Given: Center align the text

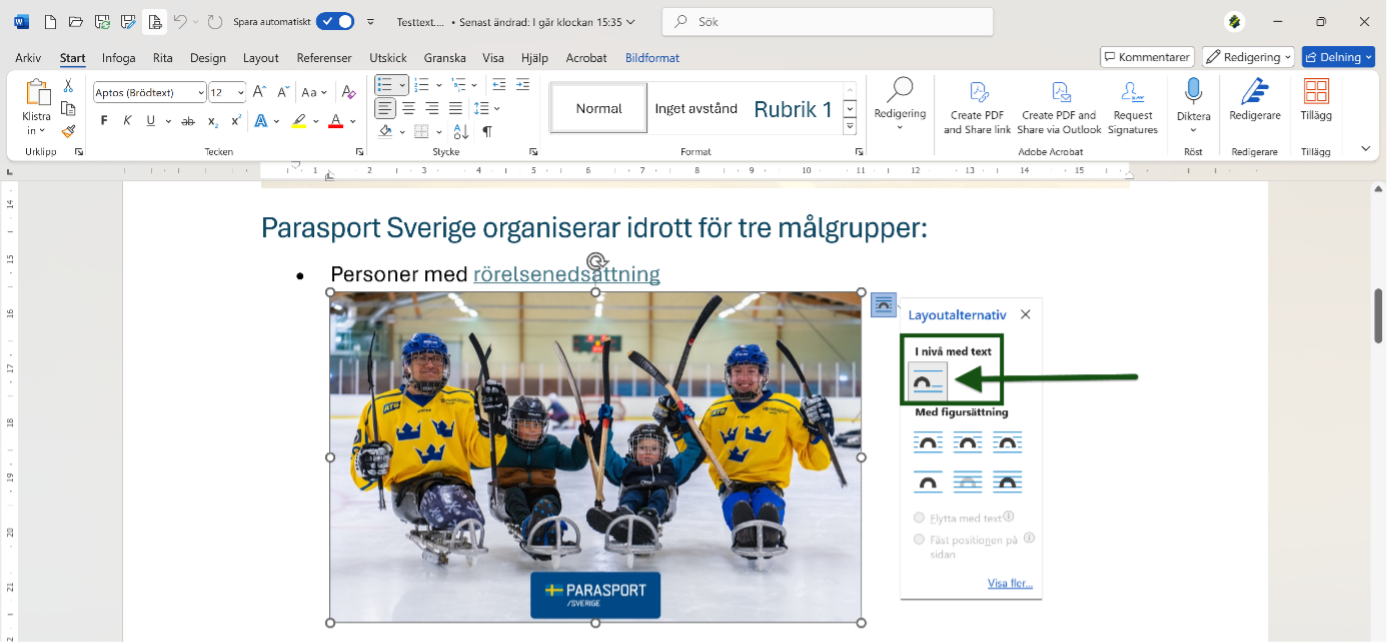Looking at the screenshot, I should (409, 108).
